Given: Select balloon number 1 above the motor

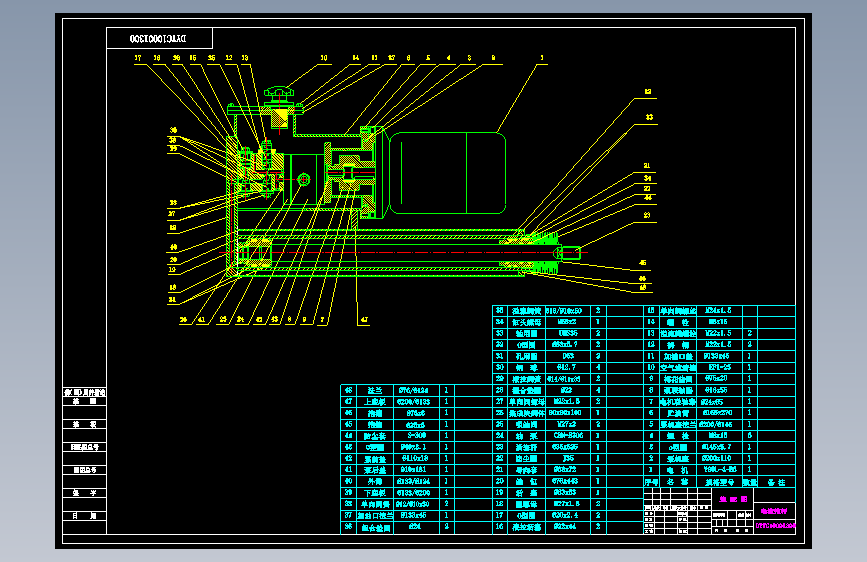Looking at the screenshot, I should 542,58.
